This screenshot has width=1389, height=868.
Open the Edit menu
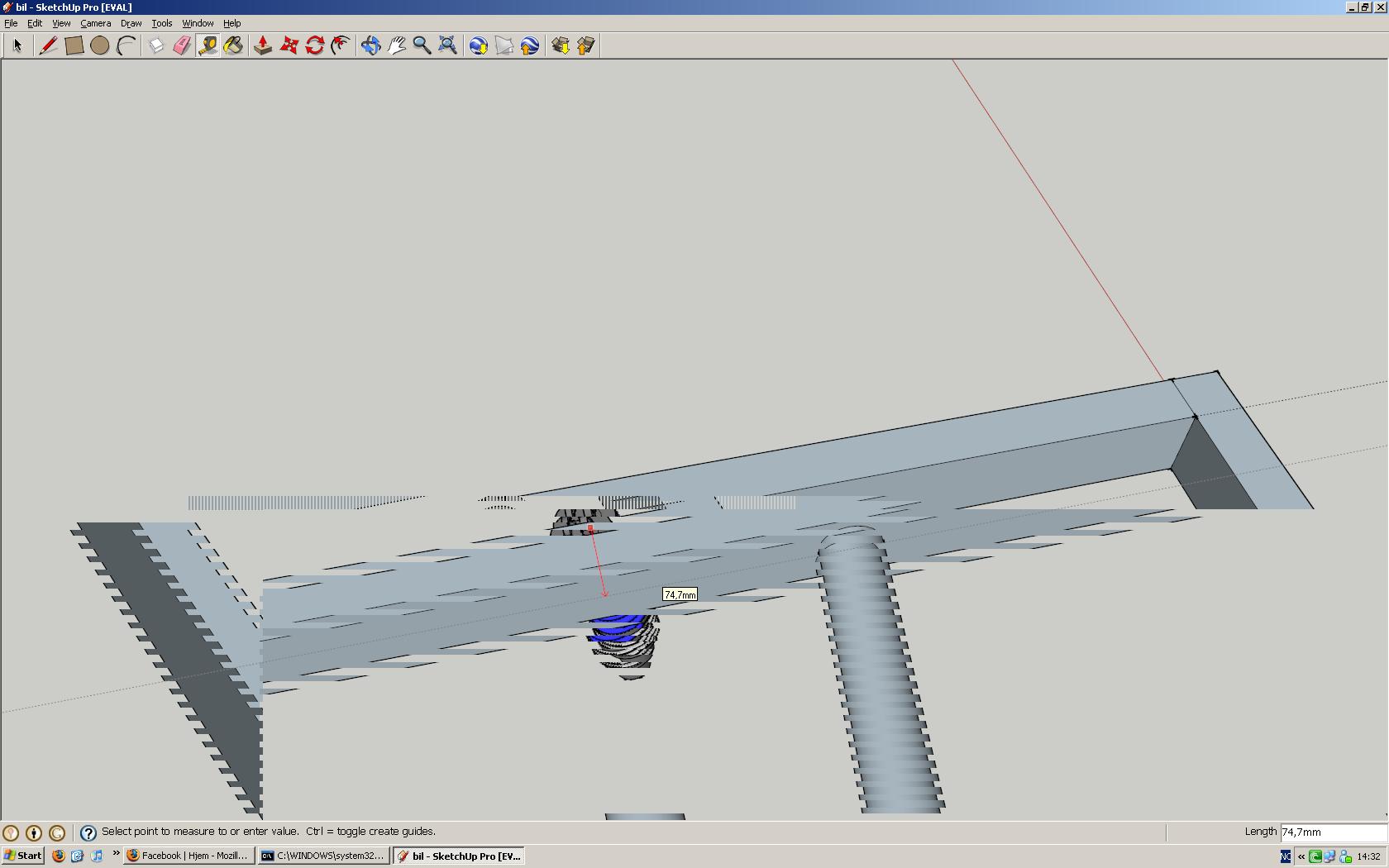(x=35, y=23)
